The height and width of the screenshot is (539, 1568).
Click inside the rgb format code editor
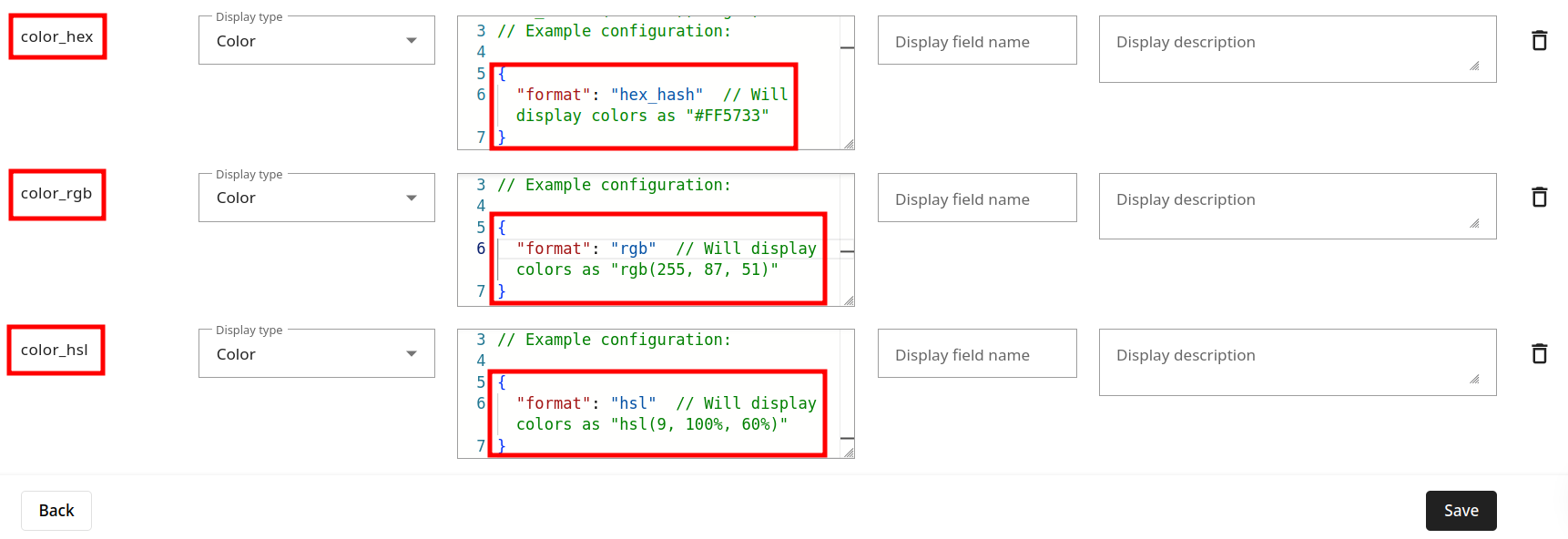(656, 239)
